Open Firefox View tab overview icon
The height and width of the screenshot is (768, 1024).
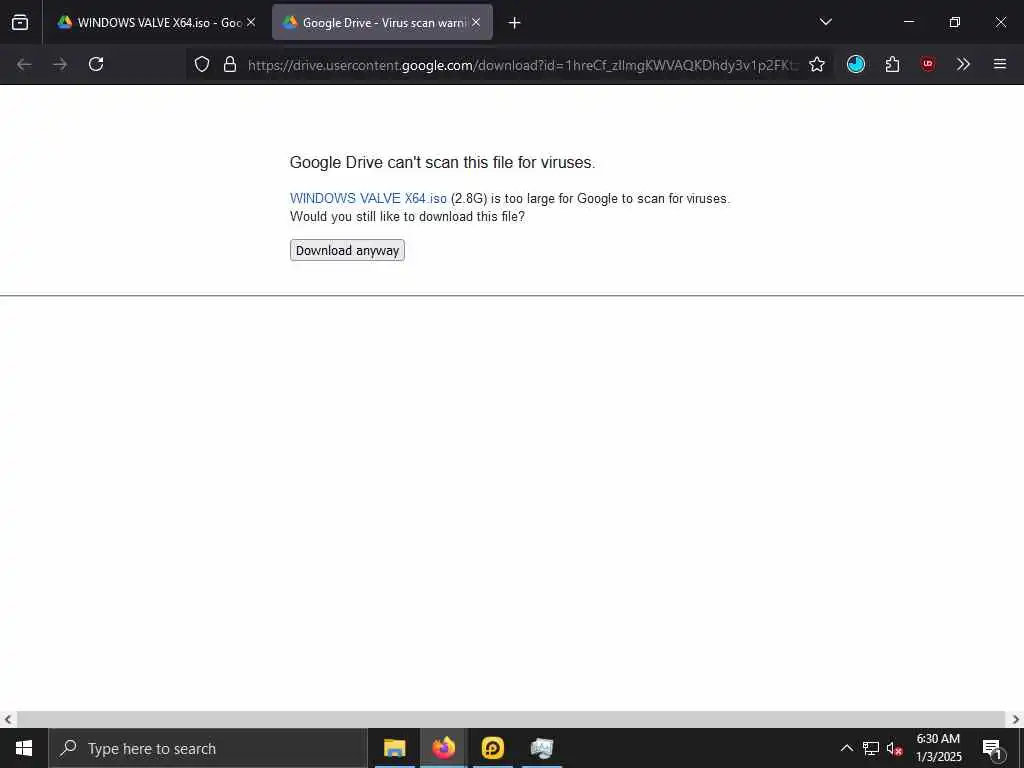coord(20,22)
